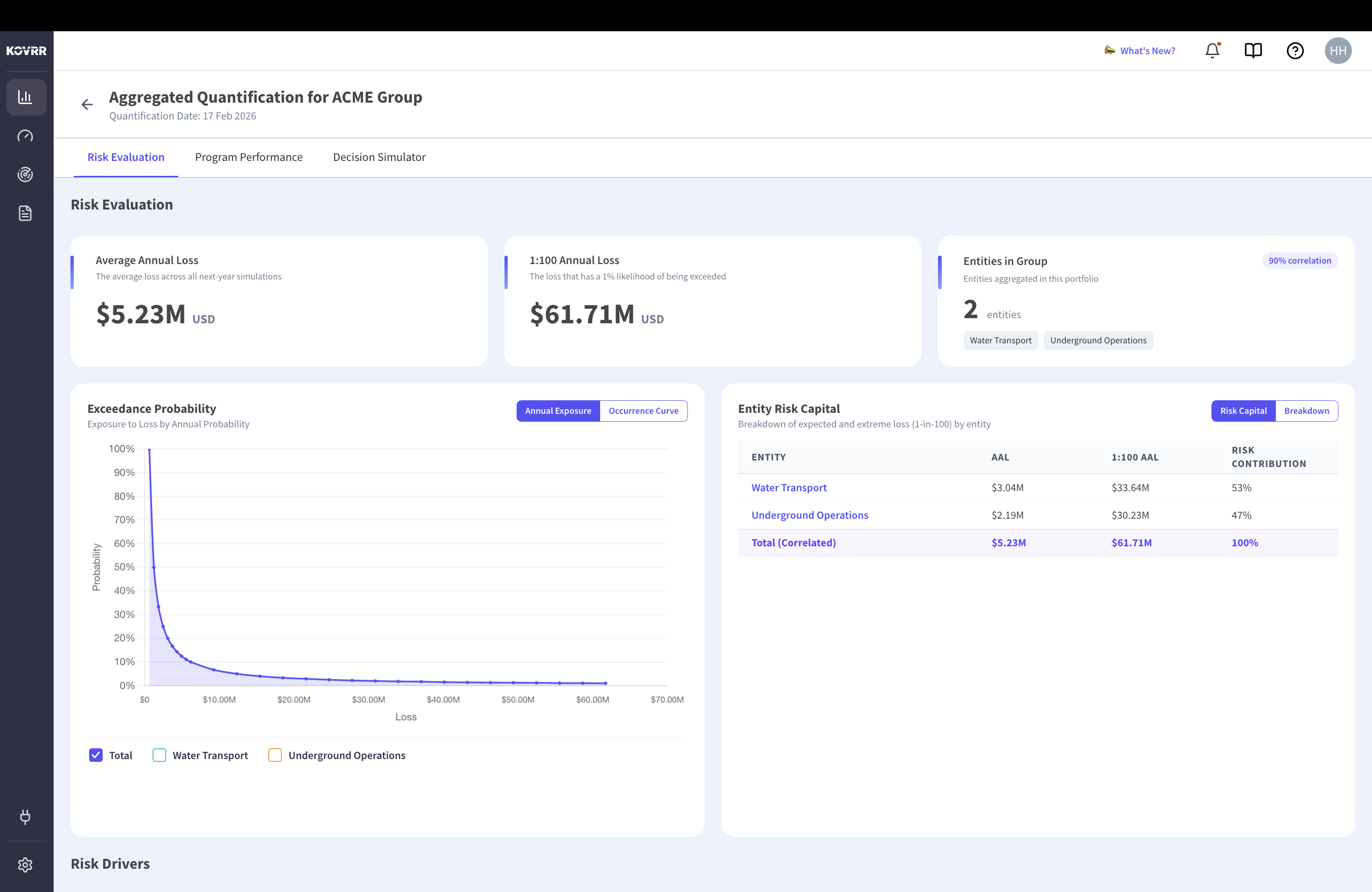Click the Entity Risk Capital panel title
The height and width of the screenshot is (892, 1372).
point(789,409)
